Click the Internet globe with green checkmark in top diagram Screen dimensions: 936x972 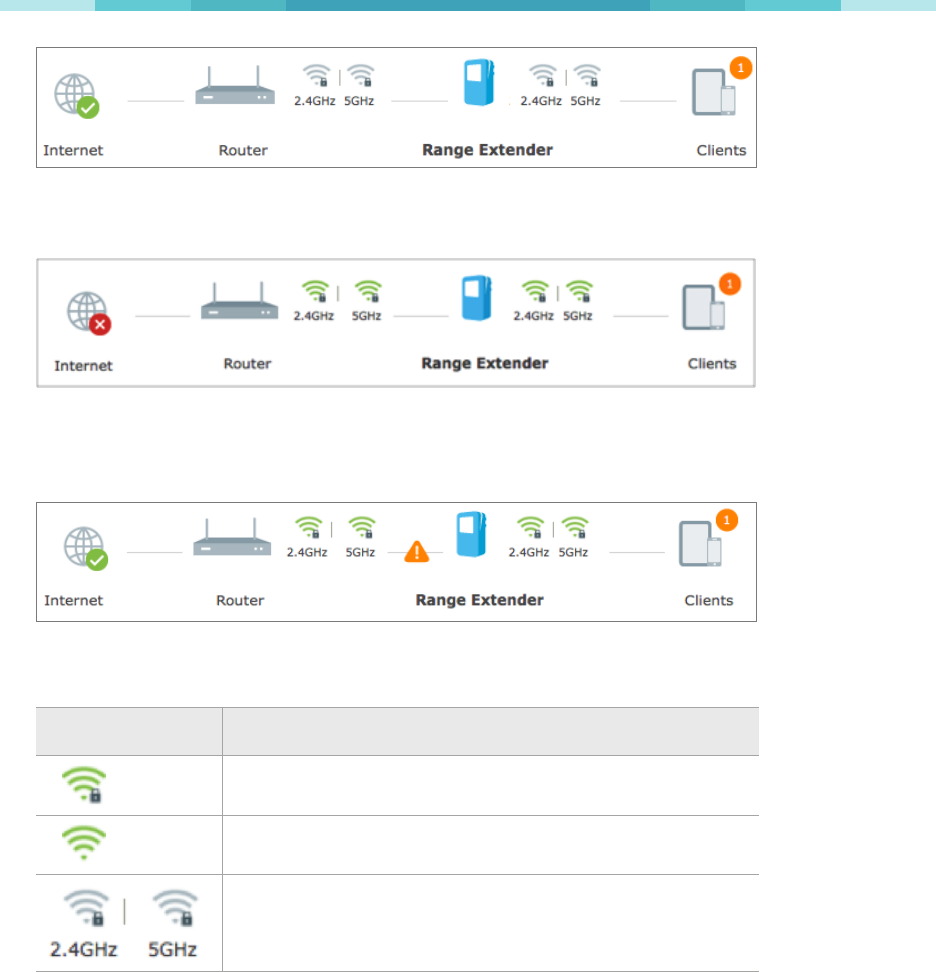click(x=77, y=95)
